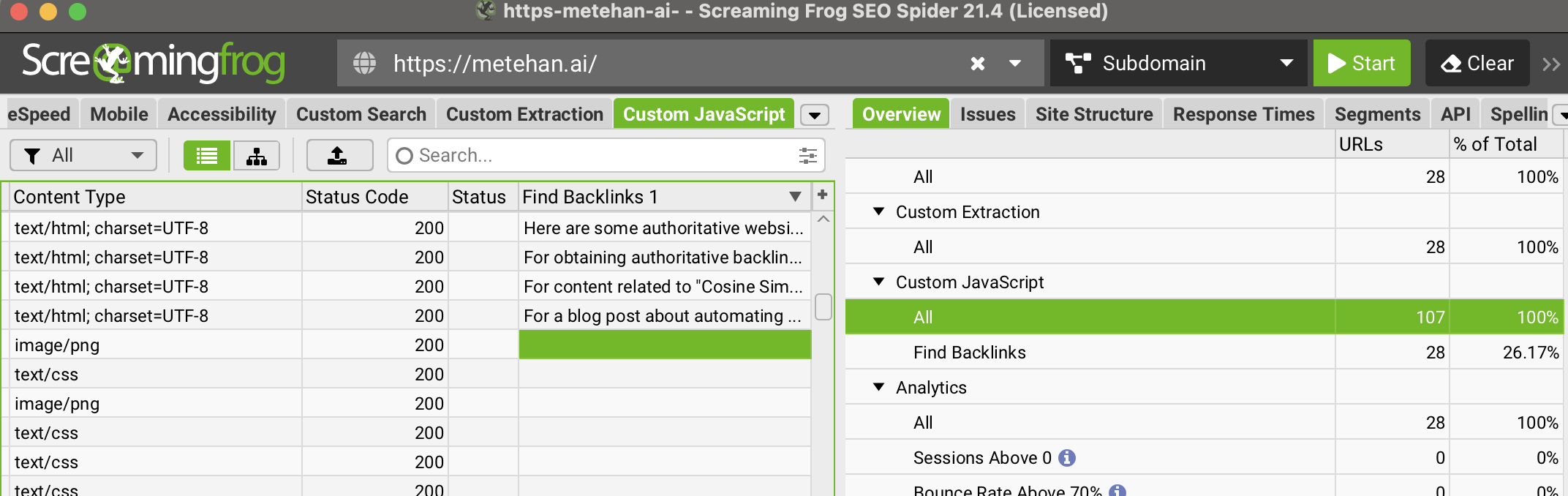Viewport: 1568px width, 496px height.
Task: Click the export upload icon button
Action: click(x=339, y=155)
